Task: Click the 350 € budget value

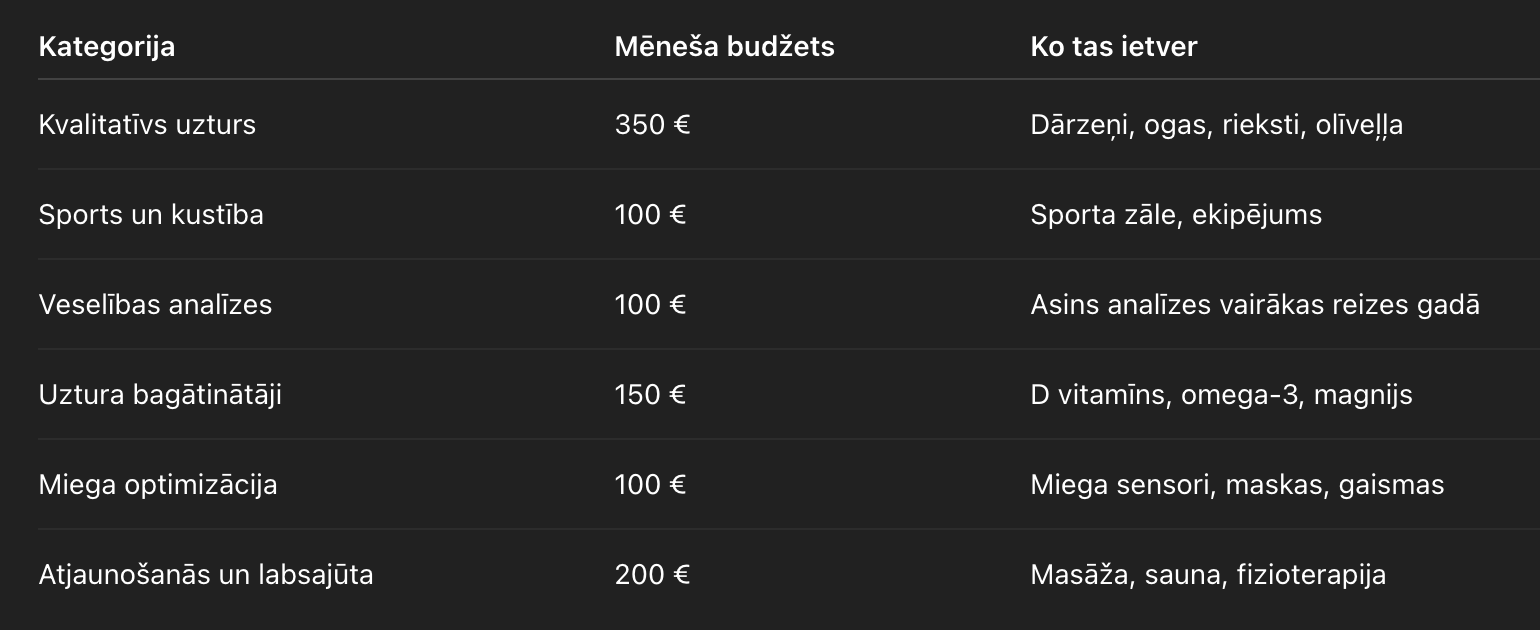Action: pyautogui.click(x=652, y=125)
